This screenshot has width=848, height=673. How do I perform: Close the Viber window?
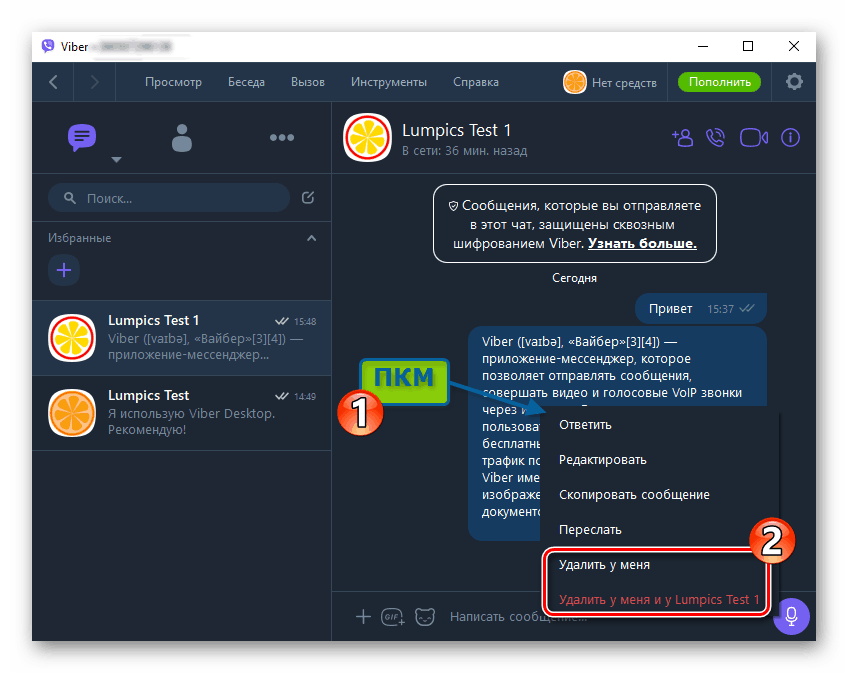[x=794, y=47]
